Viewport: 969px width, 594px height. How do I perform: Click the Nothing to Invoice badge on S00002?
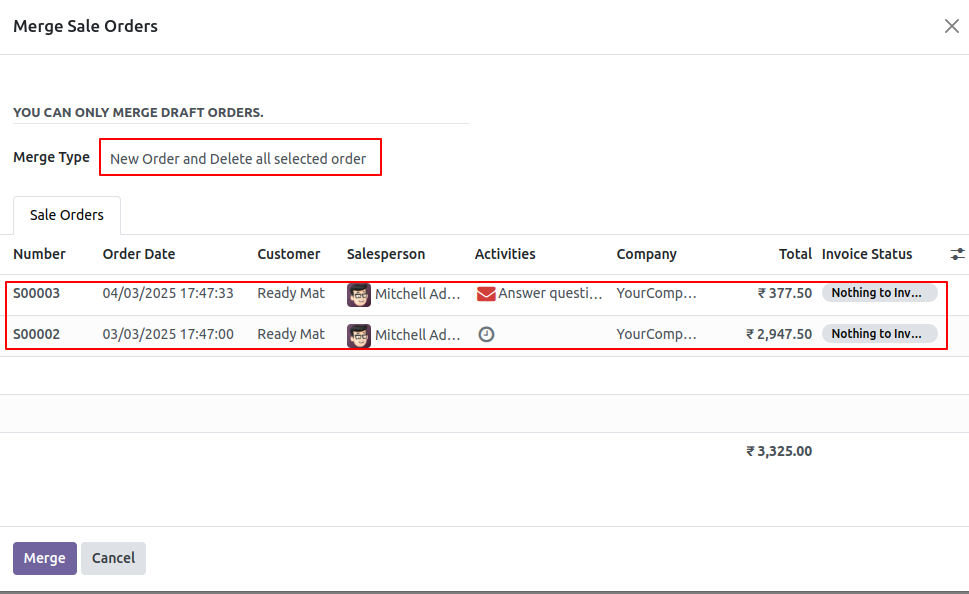point(879,333)
